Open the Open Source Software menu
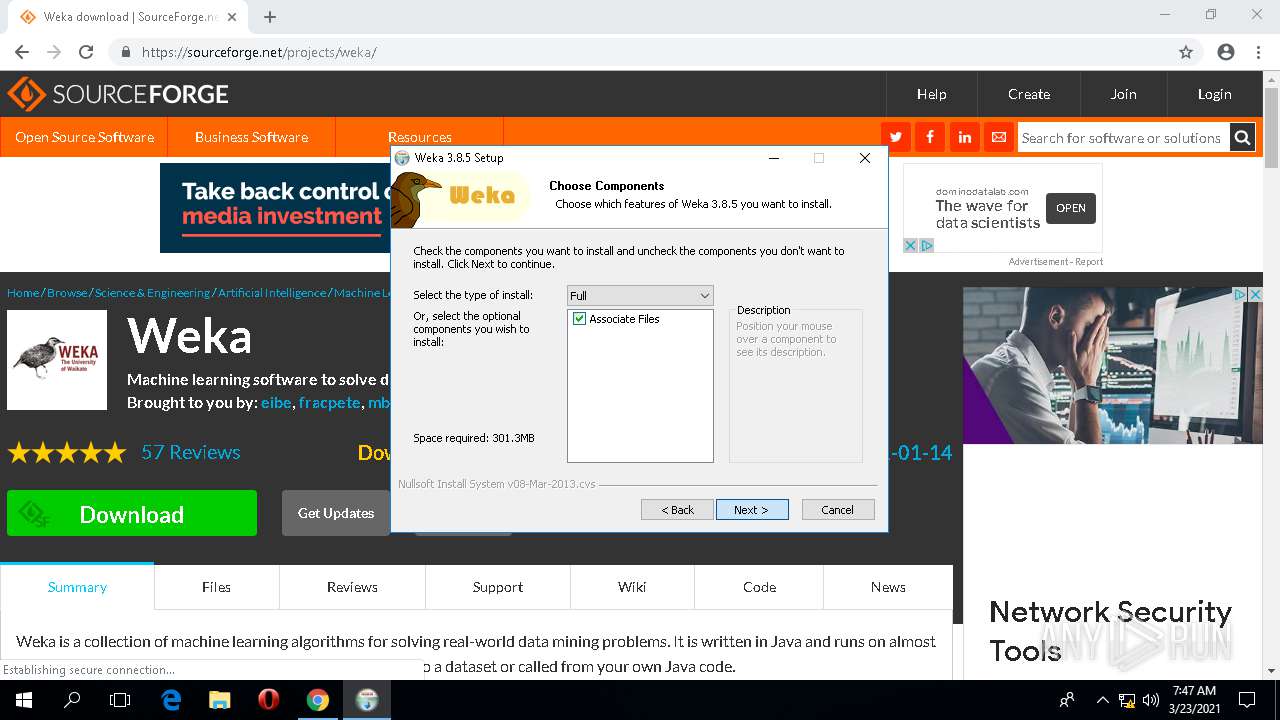 pyautogui.click(x=84, y=137)
